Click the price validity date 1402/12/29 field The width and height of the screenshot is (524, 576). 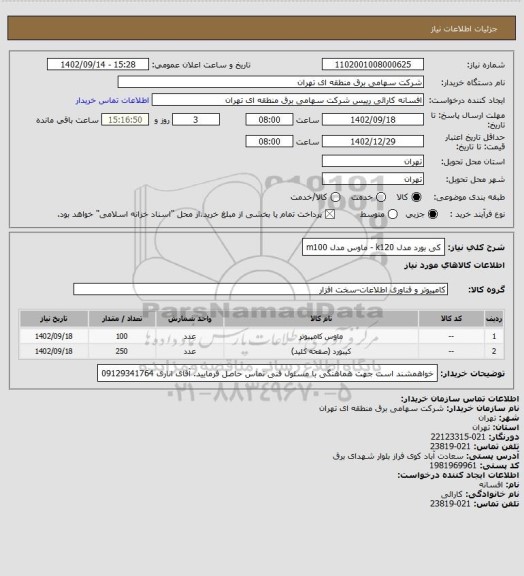tap(373, 141)
